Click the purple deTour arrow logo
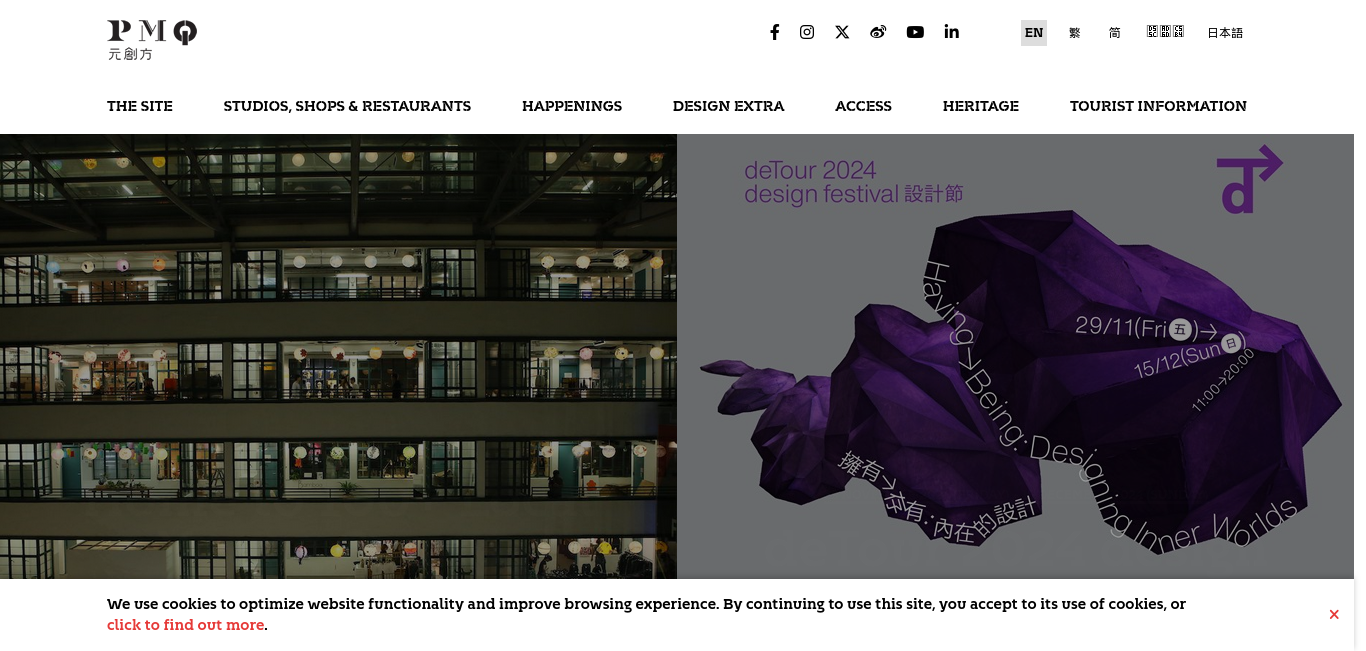Image resolution: width=1366 pixels, height=651 pixels. [x=1249, y=179]
